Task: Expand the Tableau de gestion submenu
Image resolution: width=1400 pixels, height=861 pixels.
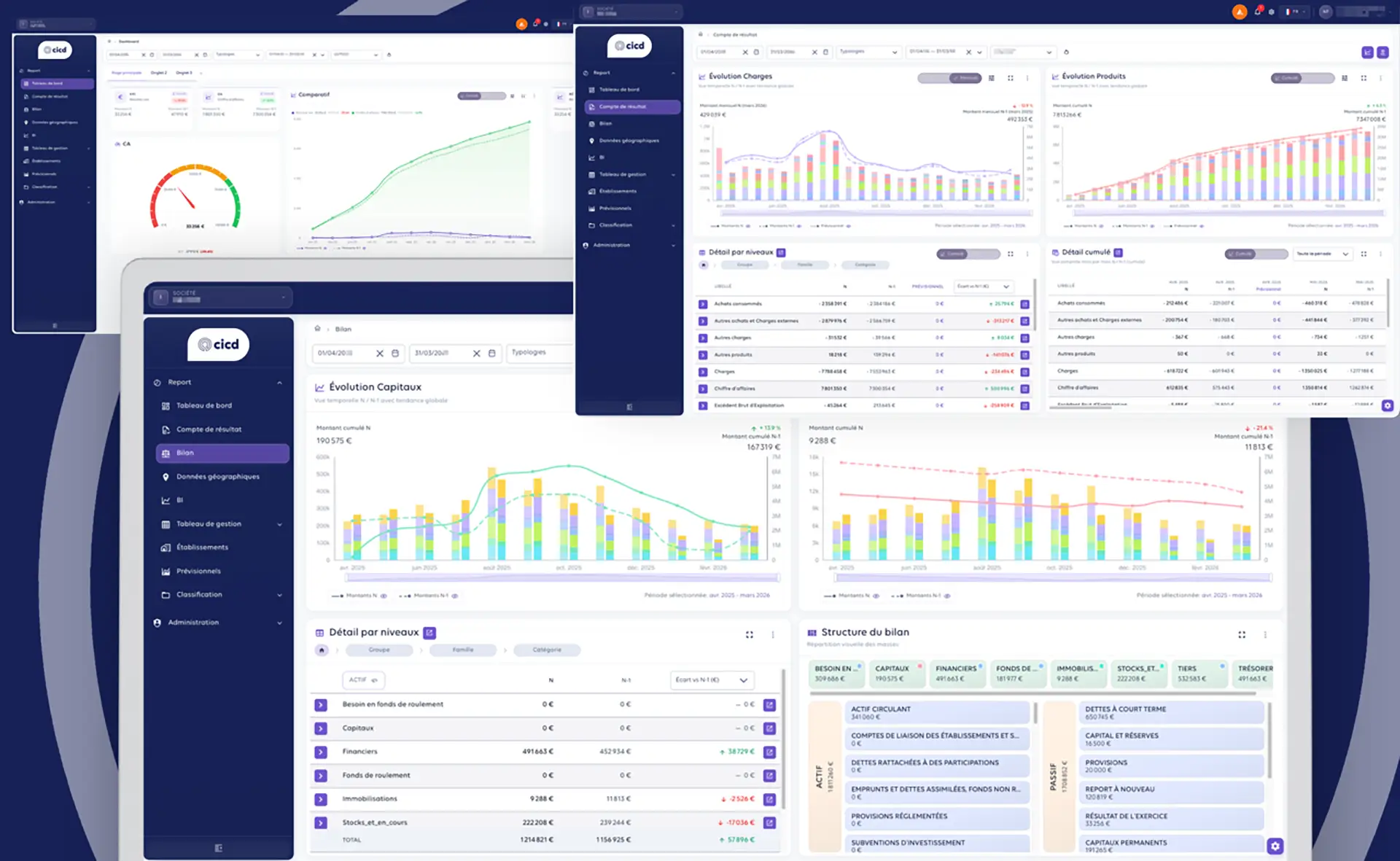Action: [280, 524]
